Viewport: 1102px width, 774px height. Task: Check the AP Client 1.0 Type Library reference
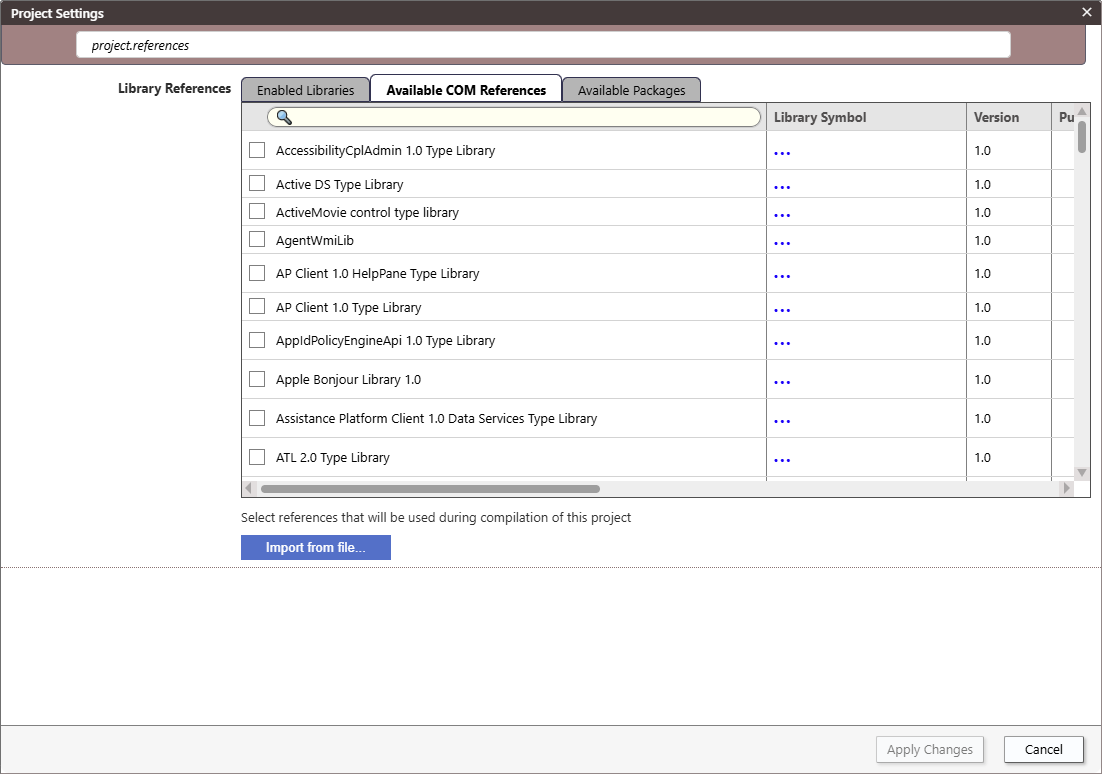click(x=257, y=306)
